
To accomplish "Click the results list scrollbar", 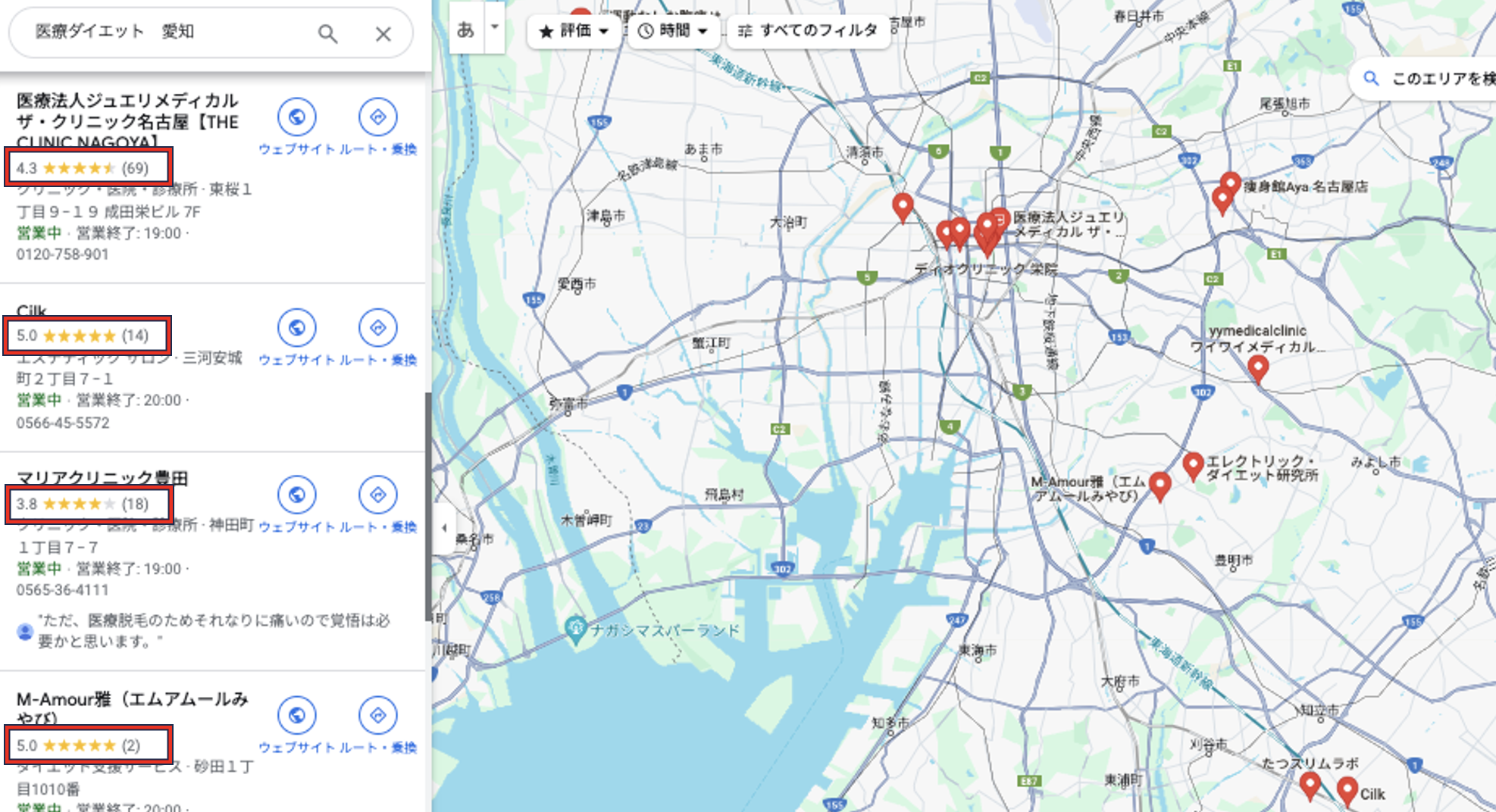I will pos(428,507).
